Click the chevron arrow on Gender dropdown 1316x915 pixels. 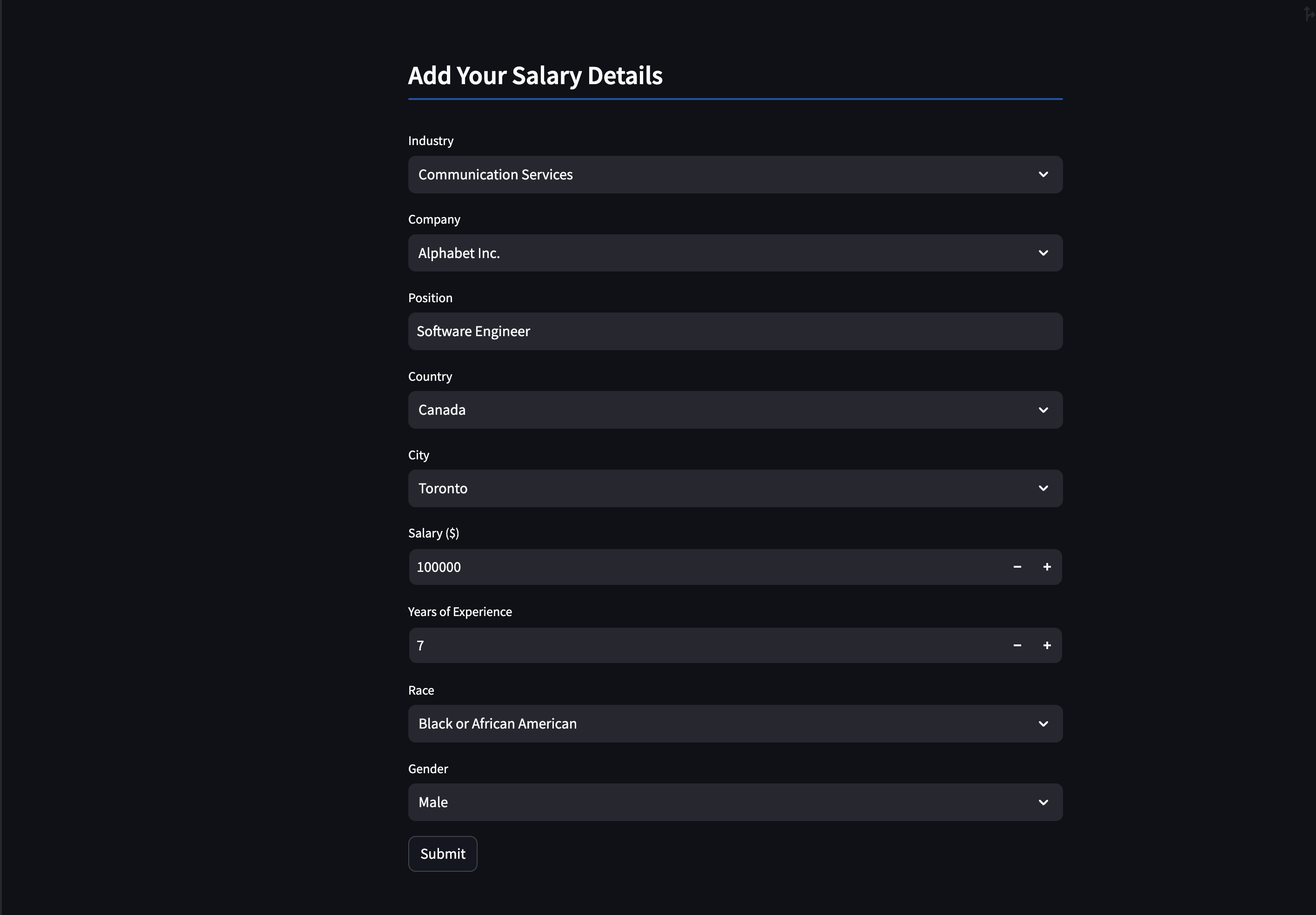[1043, 802]
